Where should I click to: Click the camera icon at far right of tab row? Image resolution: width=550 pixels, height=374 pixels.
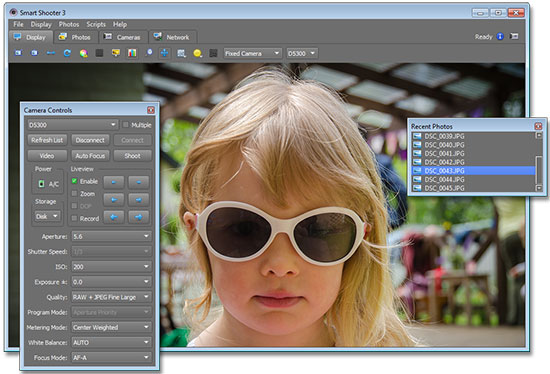pos(514,36)
